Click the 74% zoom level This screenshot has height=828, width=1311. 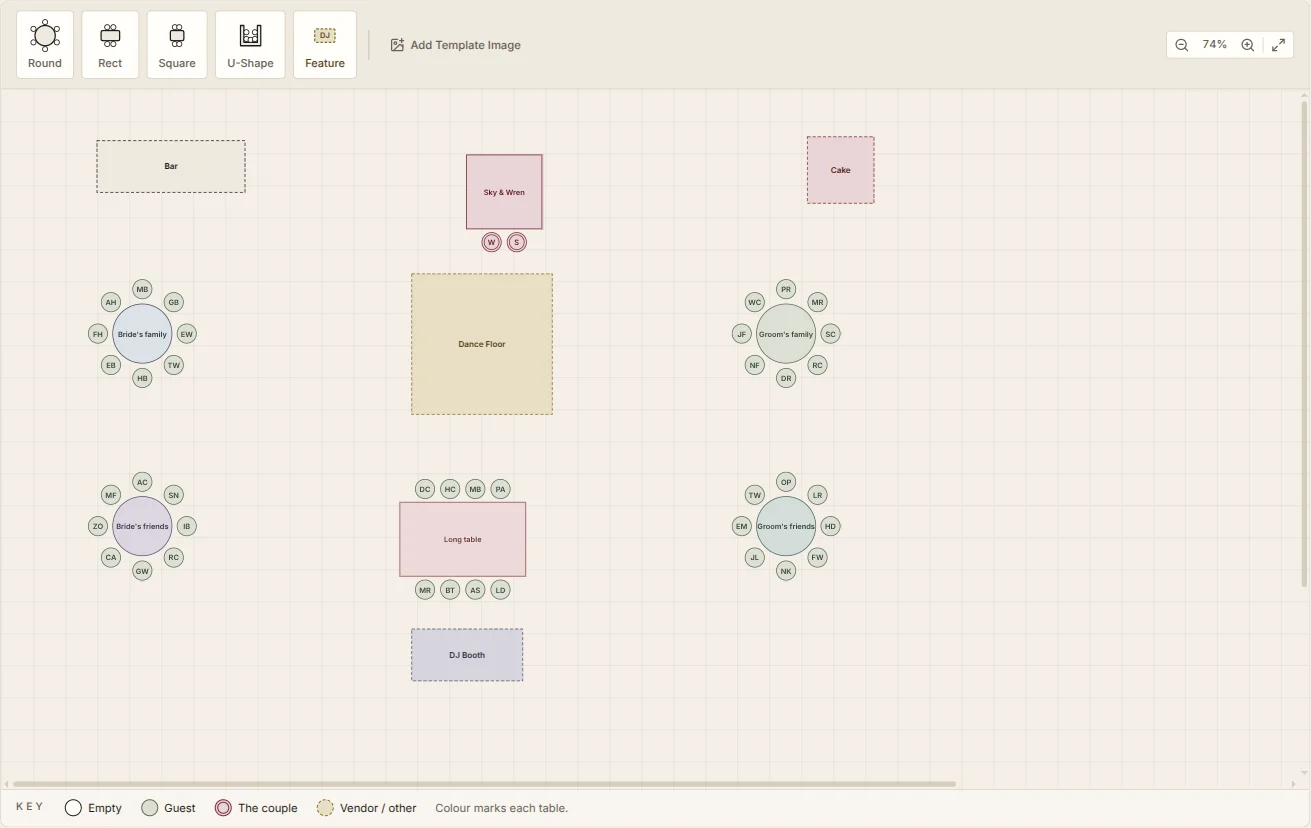[x=1215, y=45]
